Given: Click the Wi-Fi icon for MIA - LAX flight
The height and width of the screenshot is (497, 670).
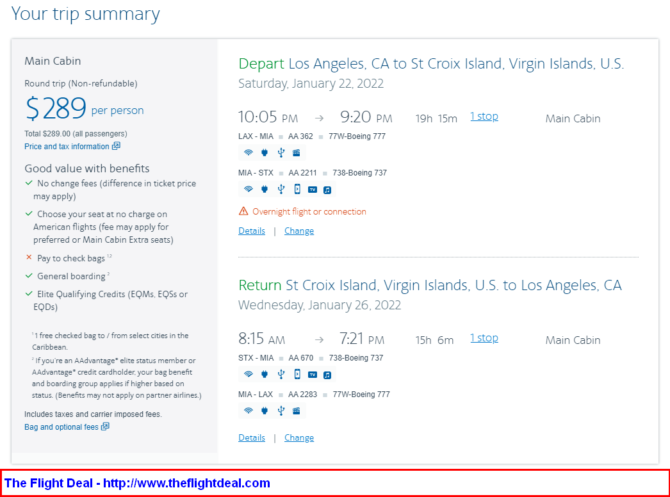Looking at the screenshot, I should point(248,411).
